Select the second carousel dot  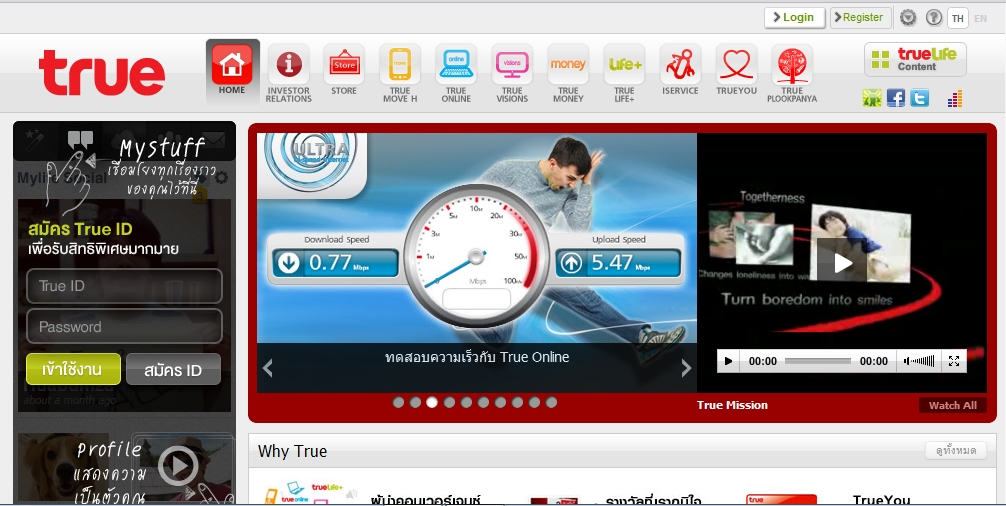point(415,402)
